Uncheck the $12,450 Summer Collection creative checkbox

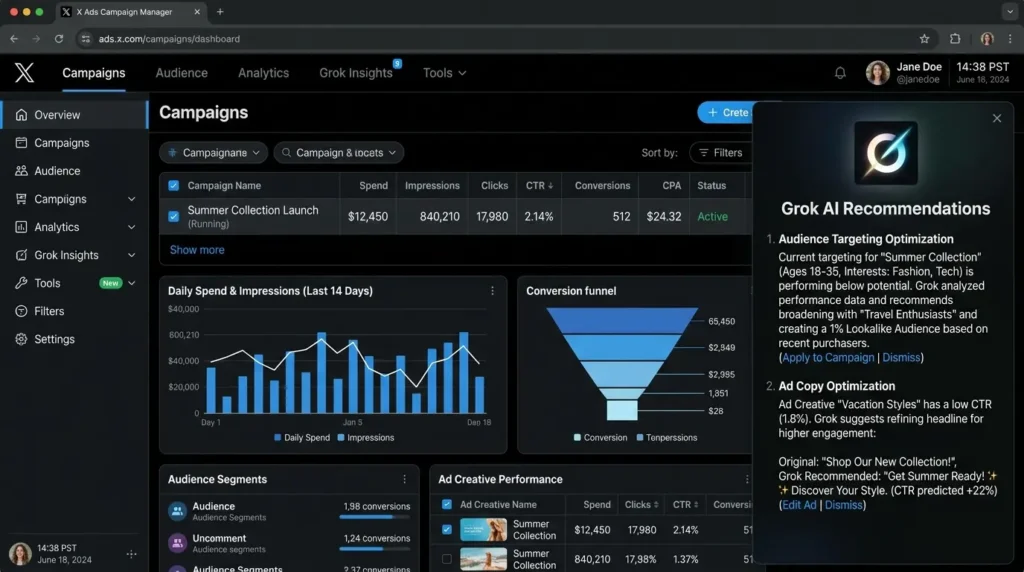pyautogui.click(x=447, y=530)
